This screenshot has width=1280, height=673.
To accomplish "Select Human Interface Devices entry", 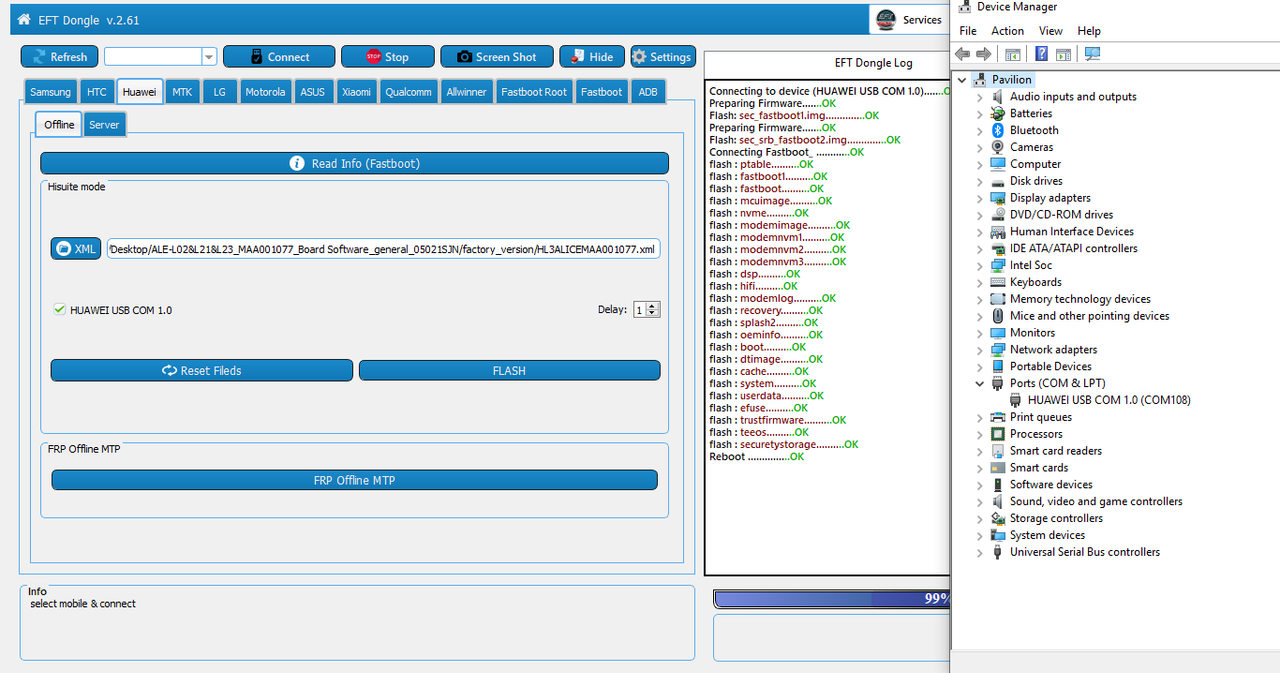I will (1072, 232).
